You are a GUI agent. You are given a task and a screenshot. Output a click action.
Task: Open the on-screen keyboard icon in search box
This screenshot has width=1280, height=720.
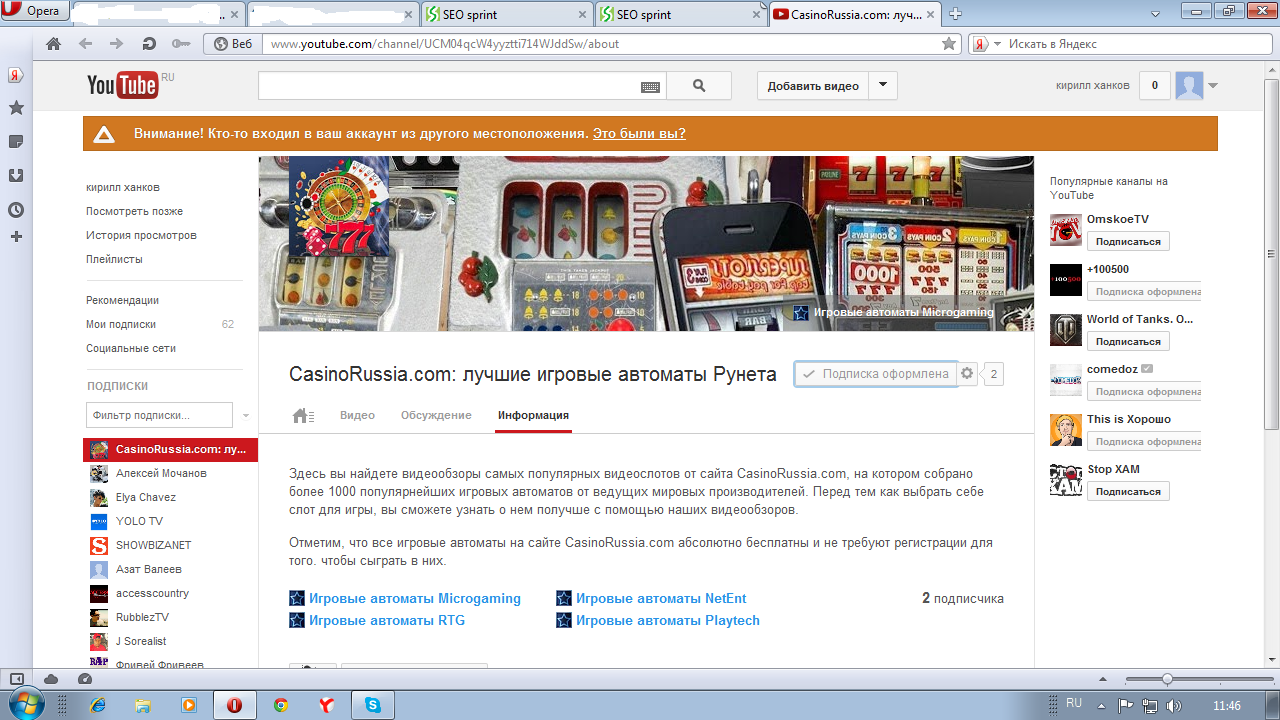650,87
